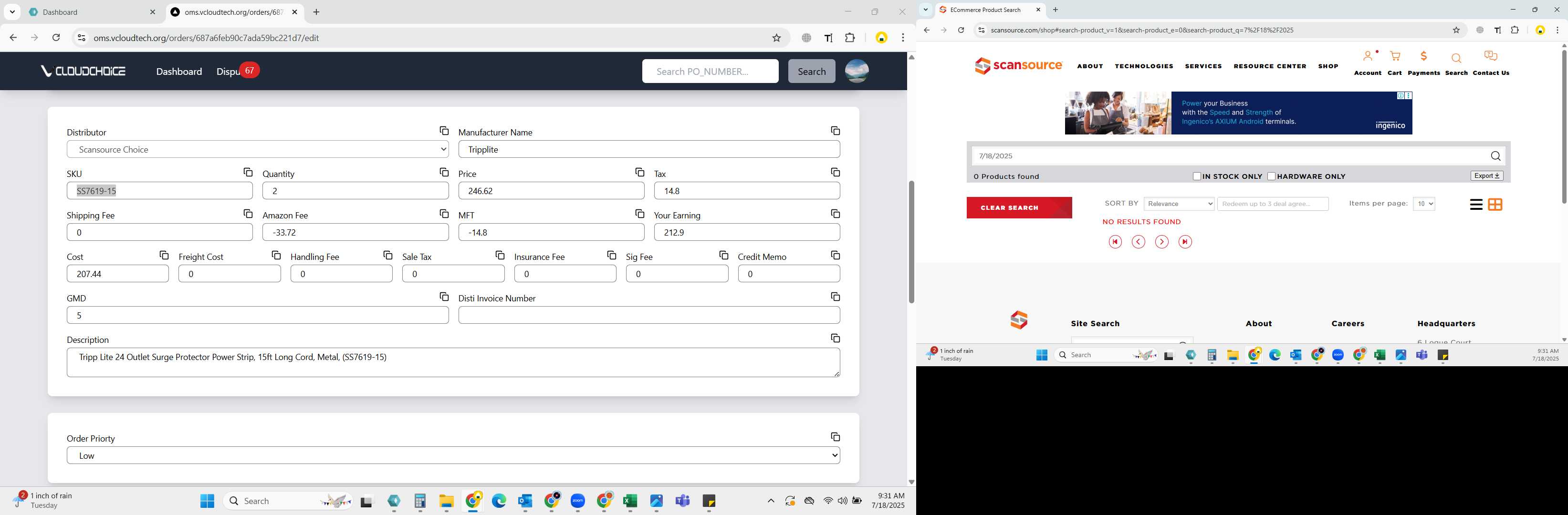Click ScanSource Contact Us chat icon
Image resolution: width=1568 pixels, height=515 pixels.
1491,56
